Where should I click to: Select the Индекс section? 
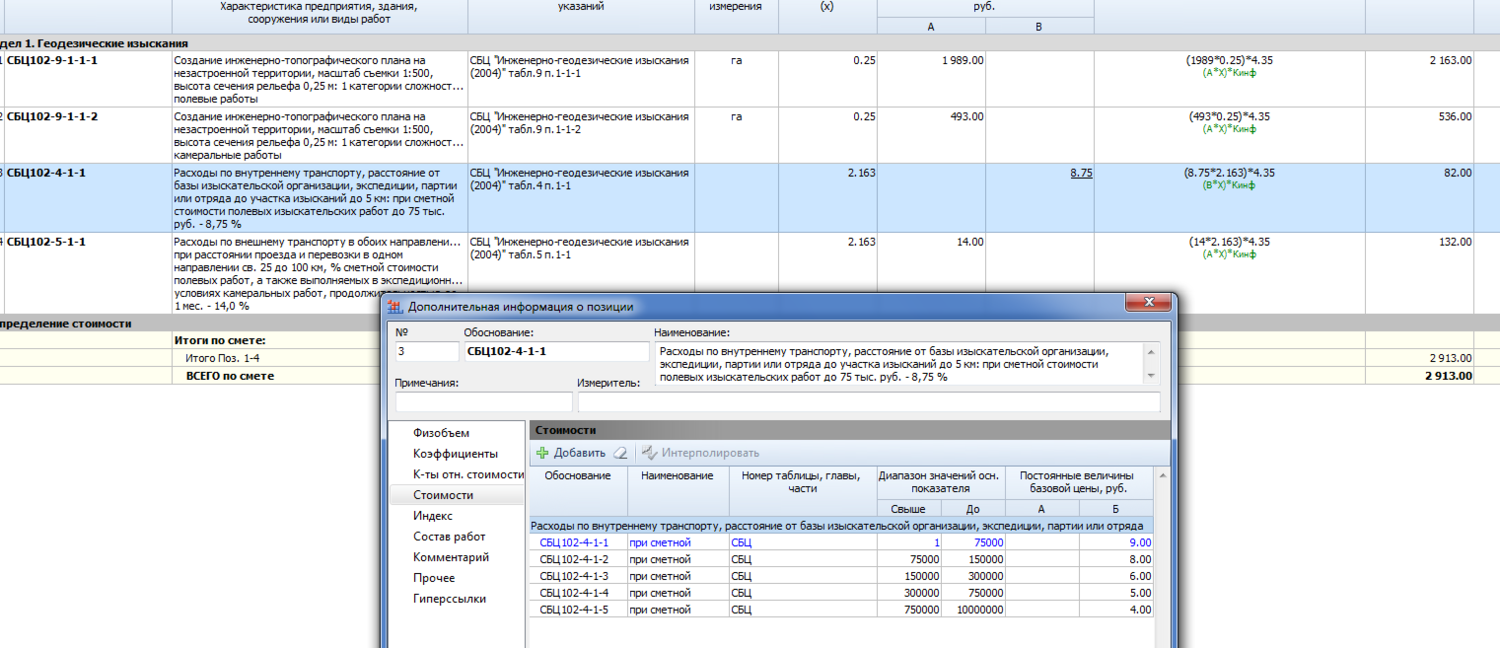point(432,516)
